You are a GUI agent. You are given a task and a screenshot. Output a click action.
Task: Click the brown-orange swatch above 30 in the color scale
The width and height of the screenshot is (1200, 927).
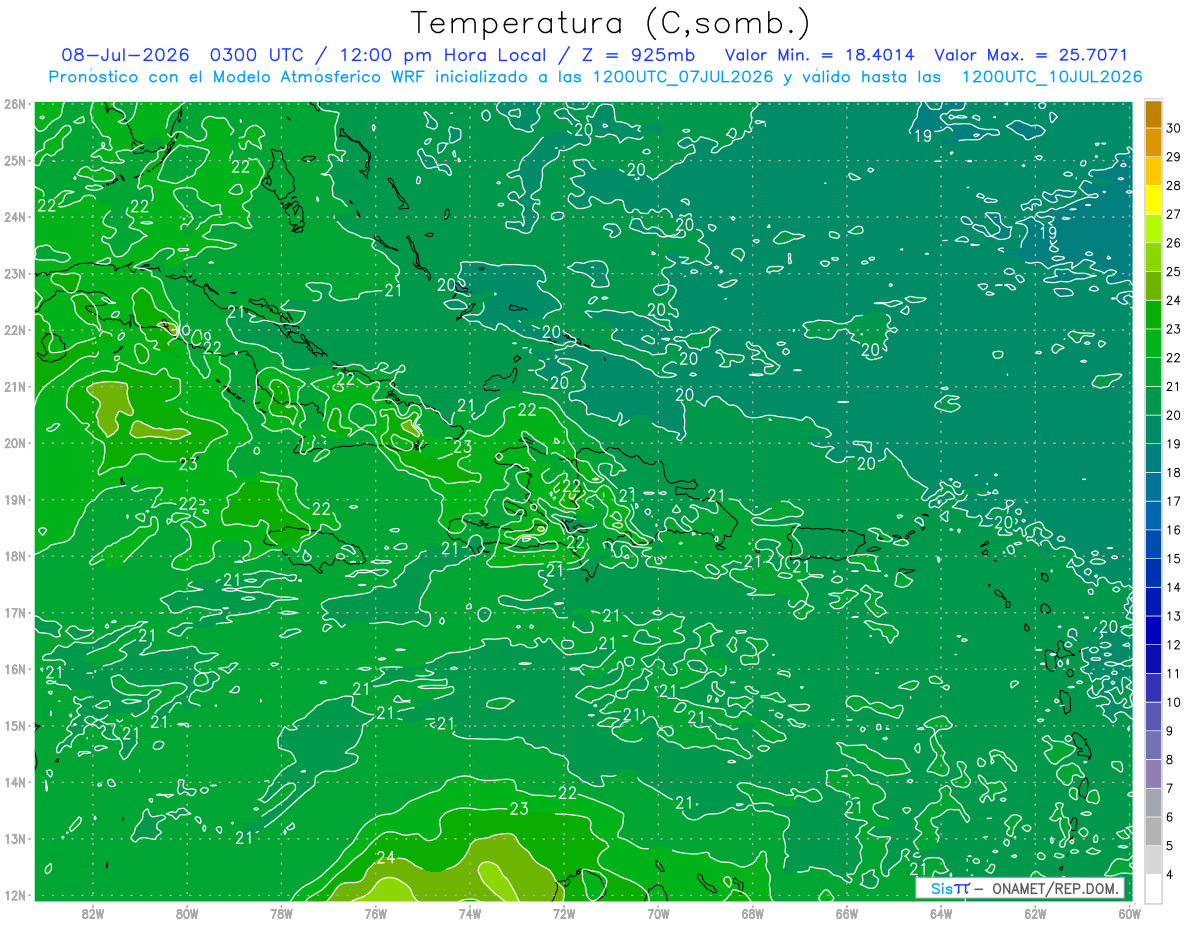tap(1153, 113)
